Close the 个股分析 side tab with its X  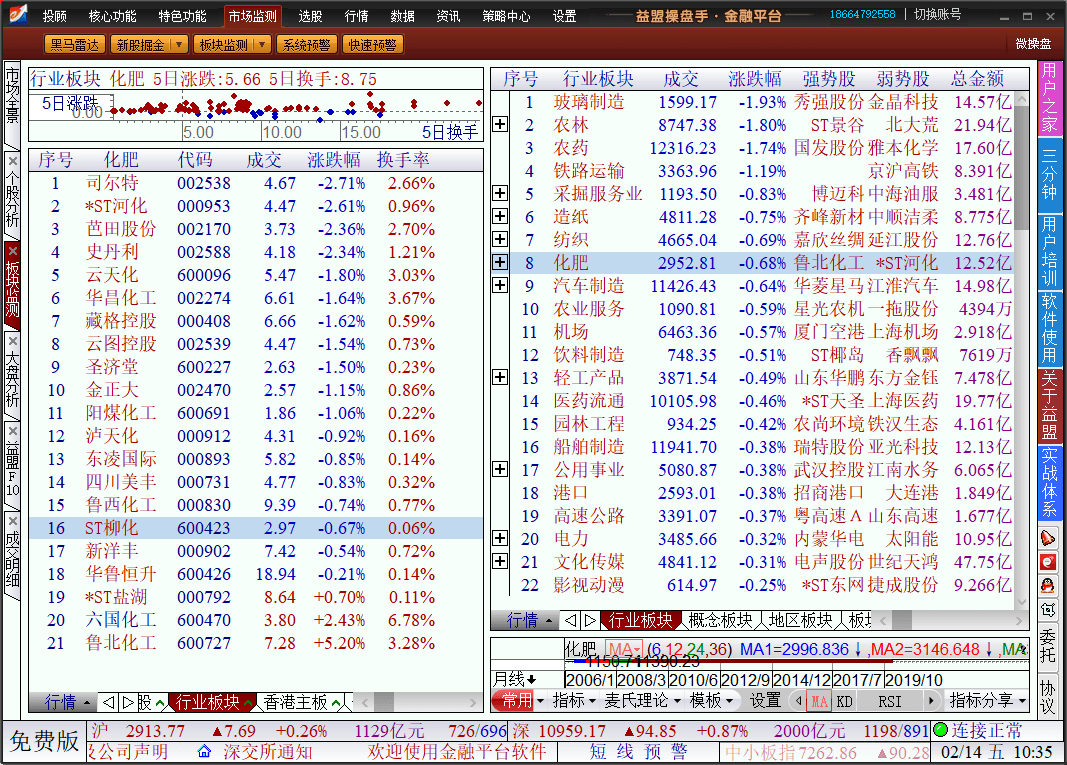[12, 161]
